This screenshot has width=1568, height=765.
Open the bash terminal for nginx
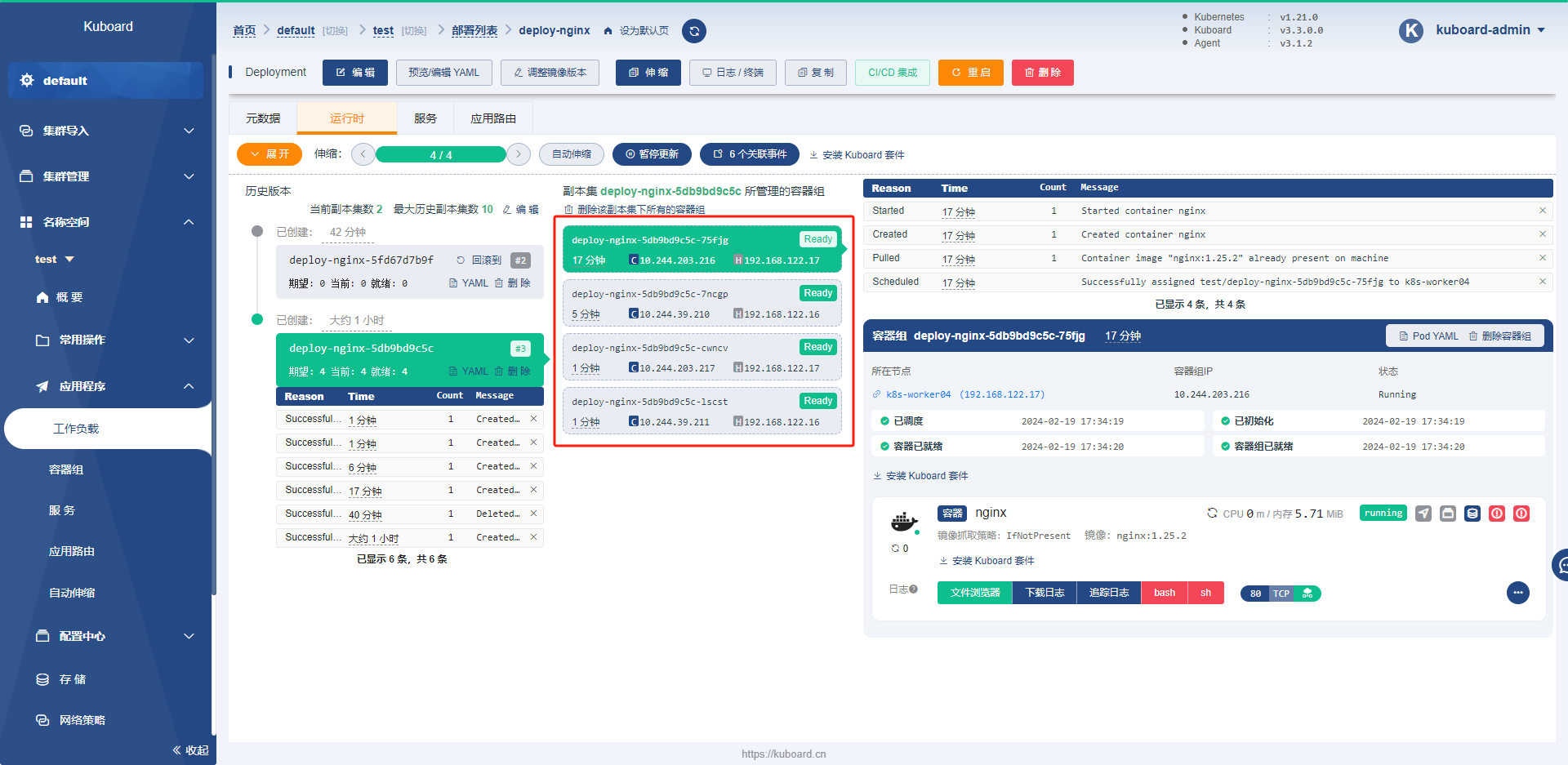point(1165,593)
